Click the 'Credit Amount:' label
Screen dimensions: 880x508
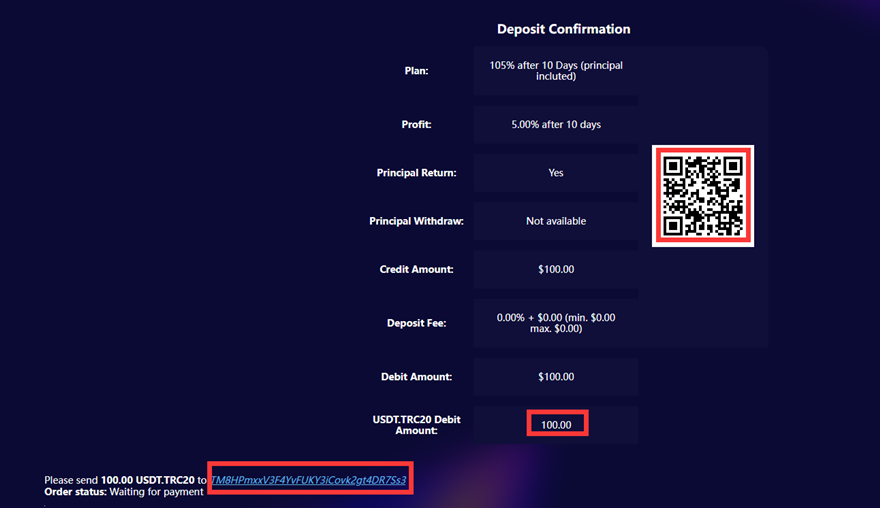416,269
